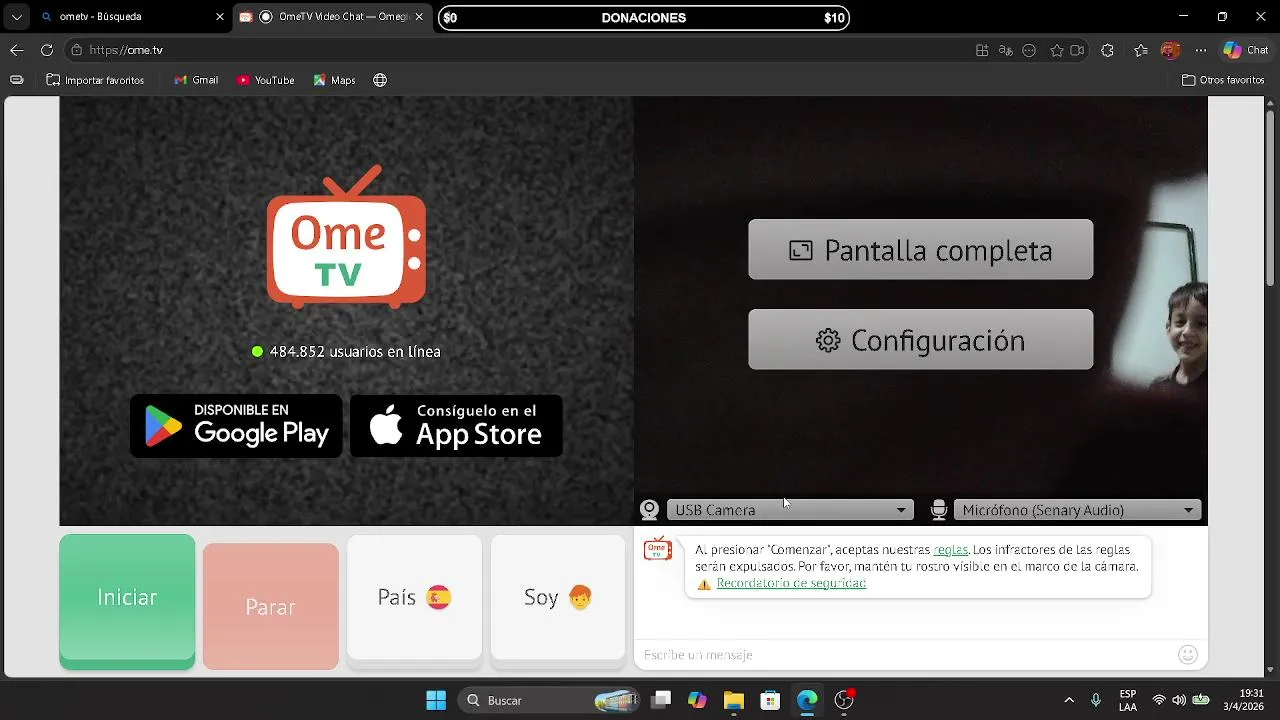
Task: Open the browser Settings and more menu
Action: [1201, 50]
